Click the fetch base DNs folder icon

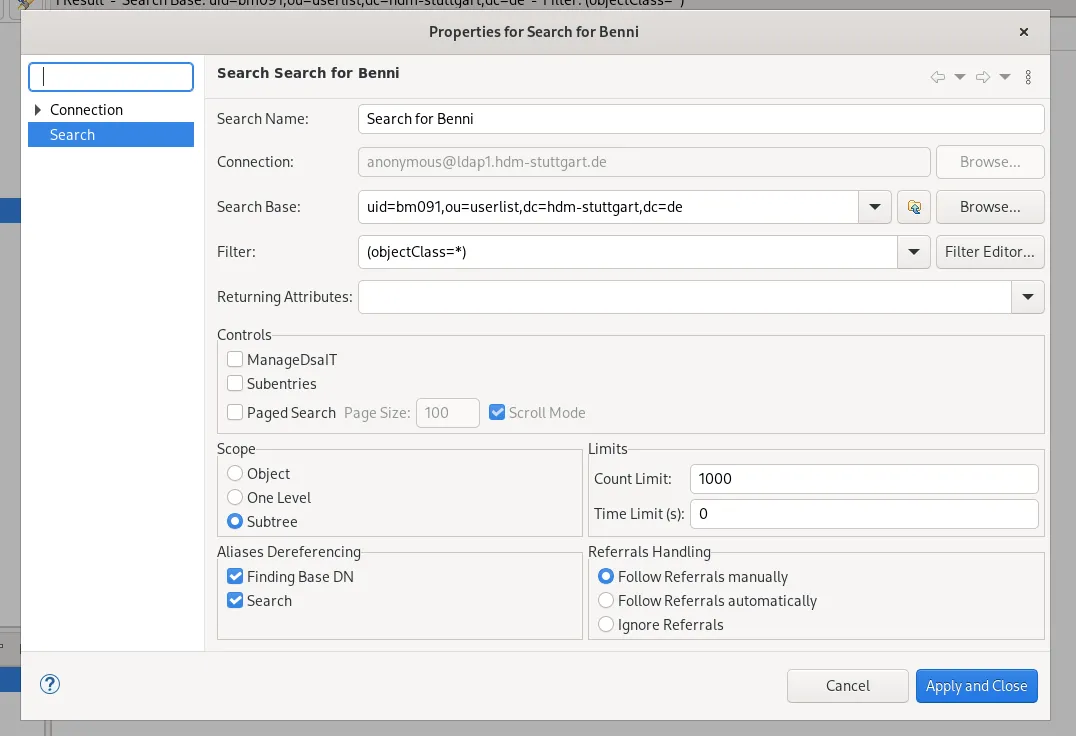[x=913, y=207]
